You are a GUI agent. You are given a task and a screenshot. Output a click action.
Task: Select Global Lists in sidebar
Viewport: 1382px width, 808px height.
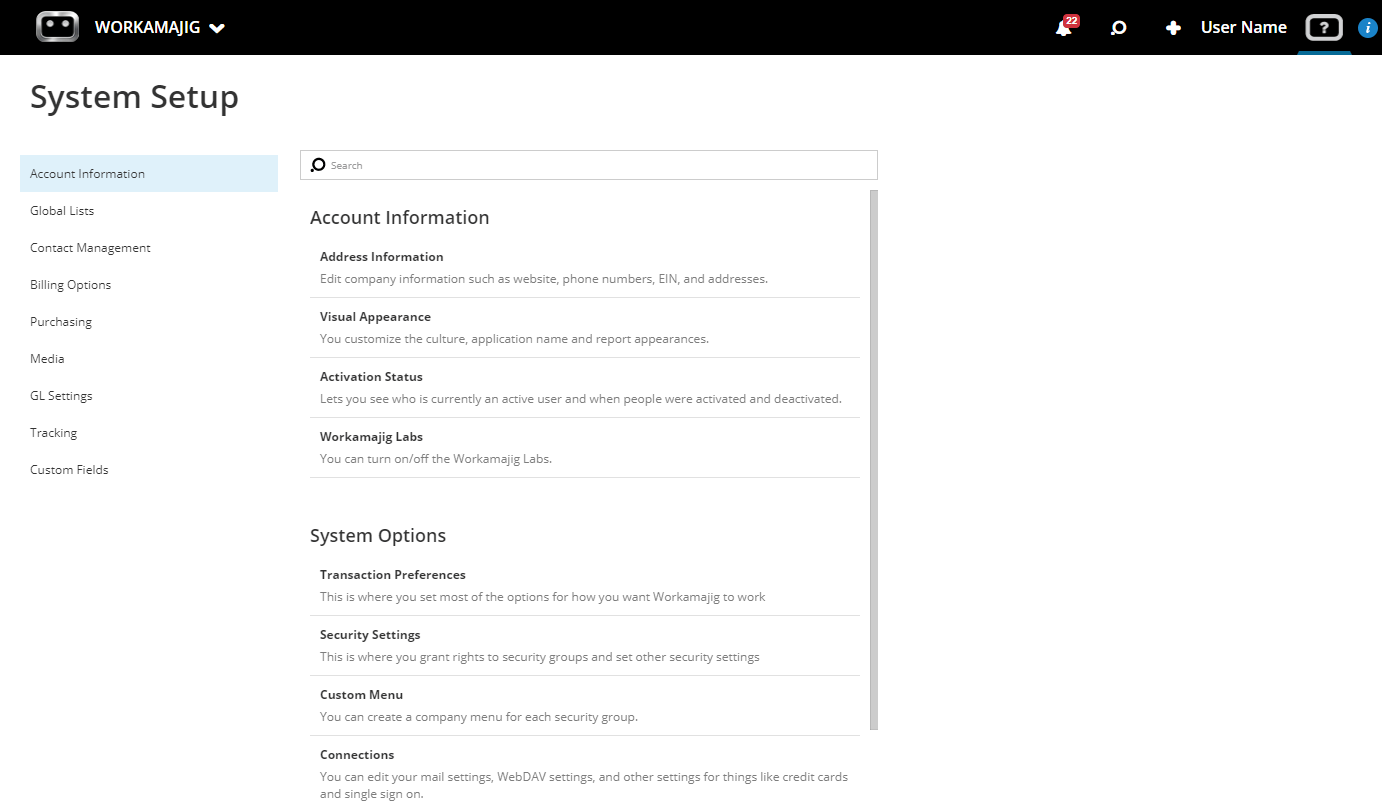pos(149,211)
